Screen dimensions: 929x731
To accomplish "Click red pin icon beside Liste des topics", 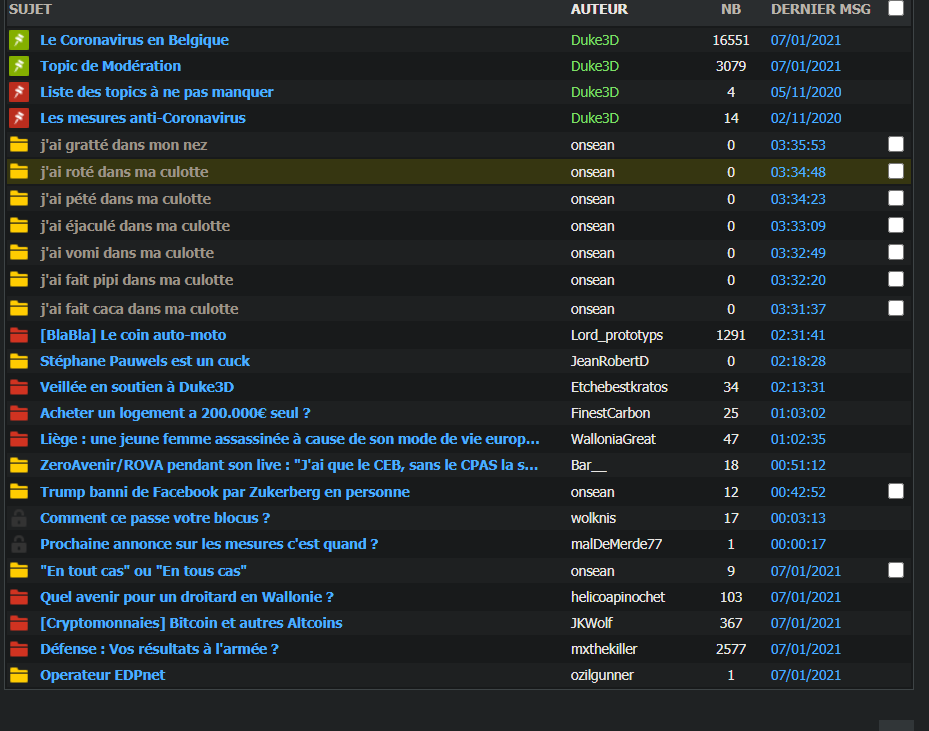I will pos(19,92).
